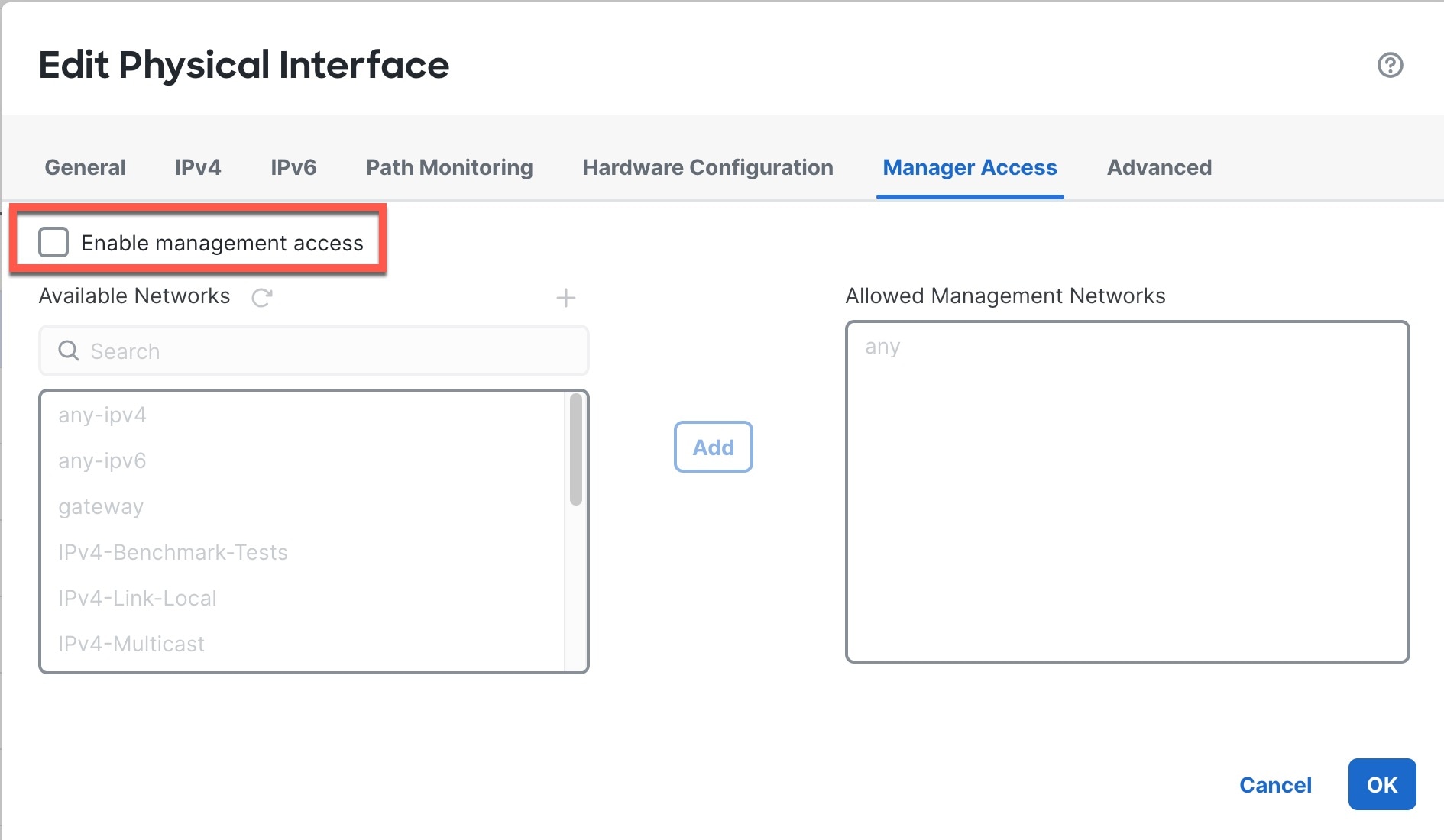Select the gateway network entry
This screenshot has width=1444, height=840.
[x=101, y=507]
